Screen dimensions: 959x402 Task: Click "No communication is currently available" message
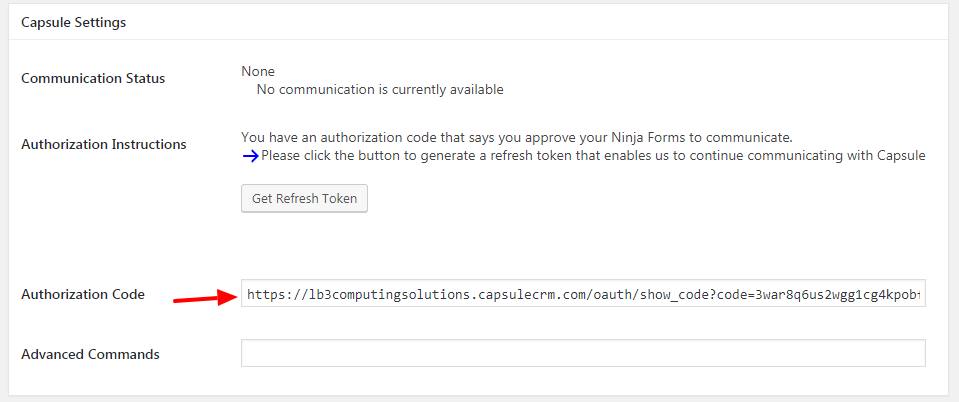click(x=380, y=90)
